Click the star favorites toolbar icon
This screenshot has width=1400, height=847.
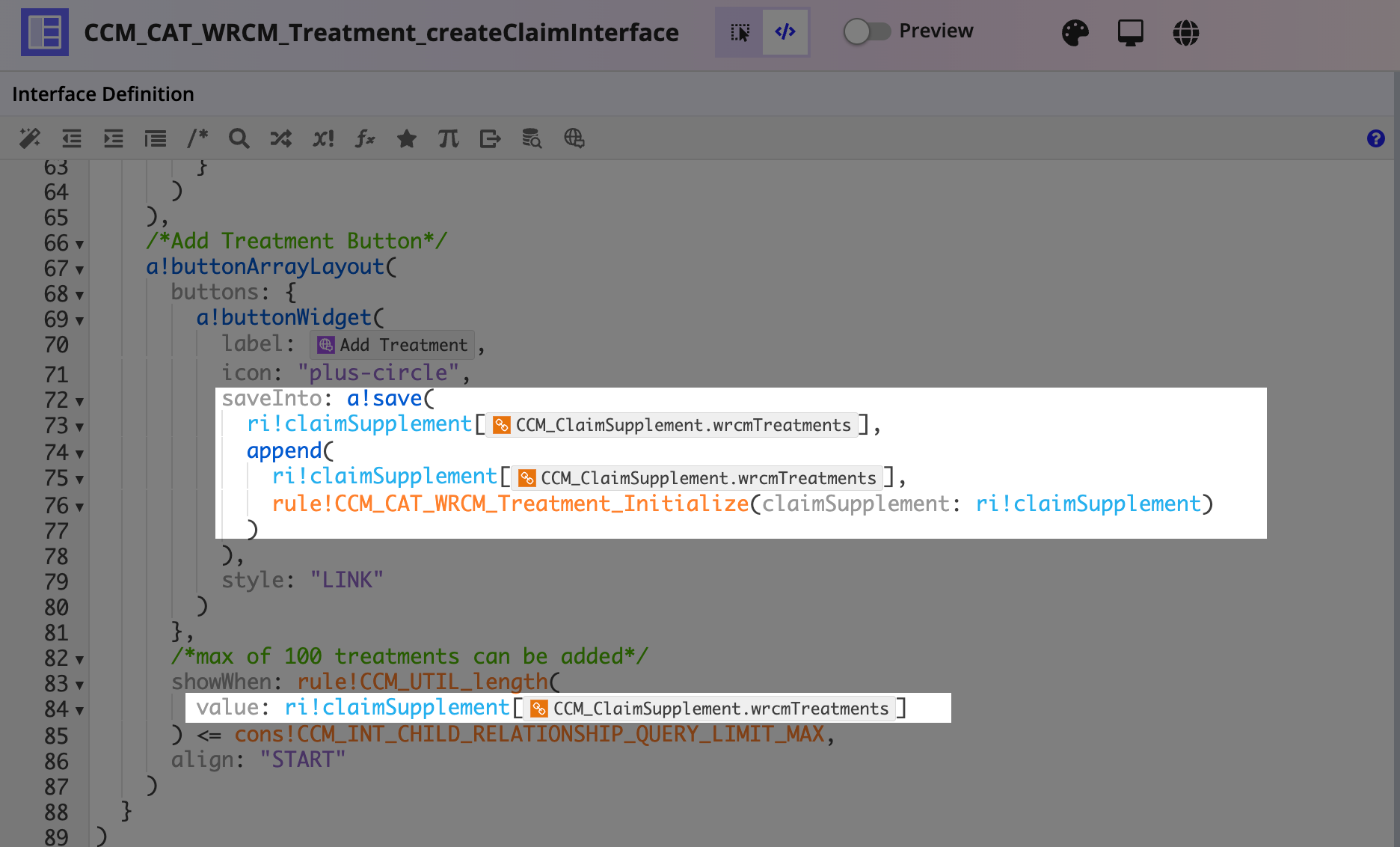coord(407,138)
